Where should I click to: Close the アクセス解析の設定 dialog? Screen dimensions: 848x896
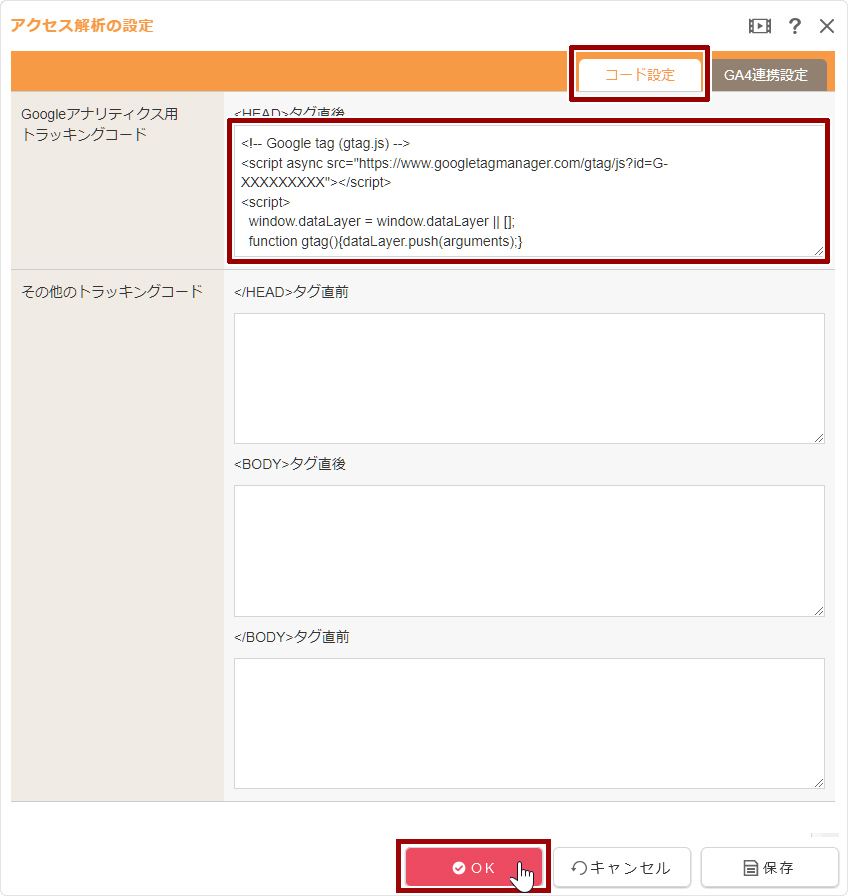tap(826, 26)
